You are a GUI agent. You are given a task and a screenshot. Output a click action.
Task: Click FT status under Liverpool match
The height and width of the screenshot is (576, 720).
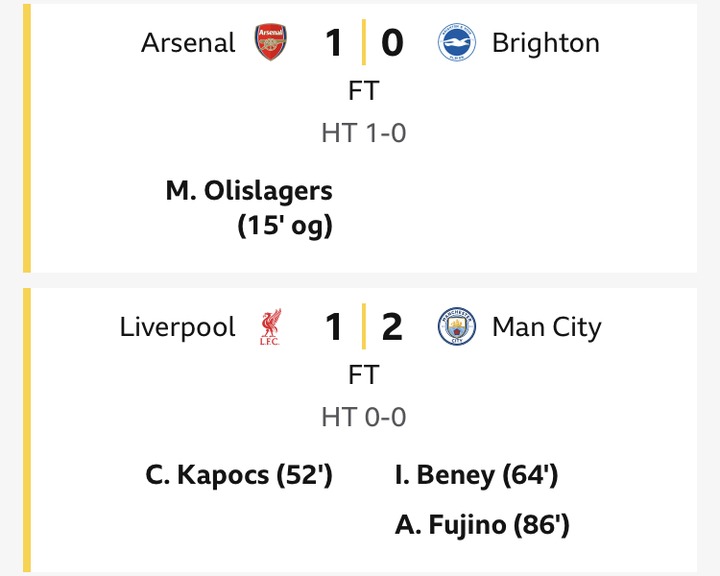(x=363, y=375)
